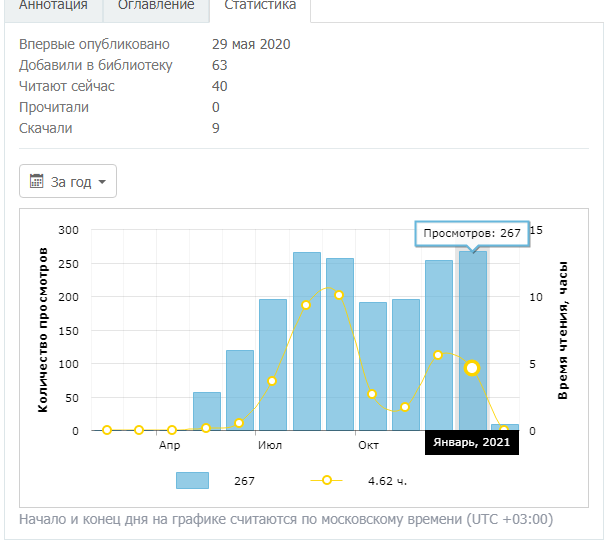
Task: Click the caret arrow next to "За год"
Action: tap(102, 183)
